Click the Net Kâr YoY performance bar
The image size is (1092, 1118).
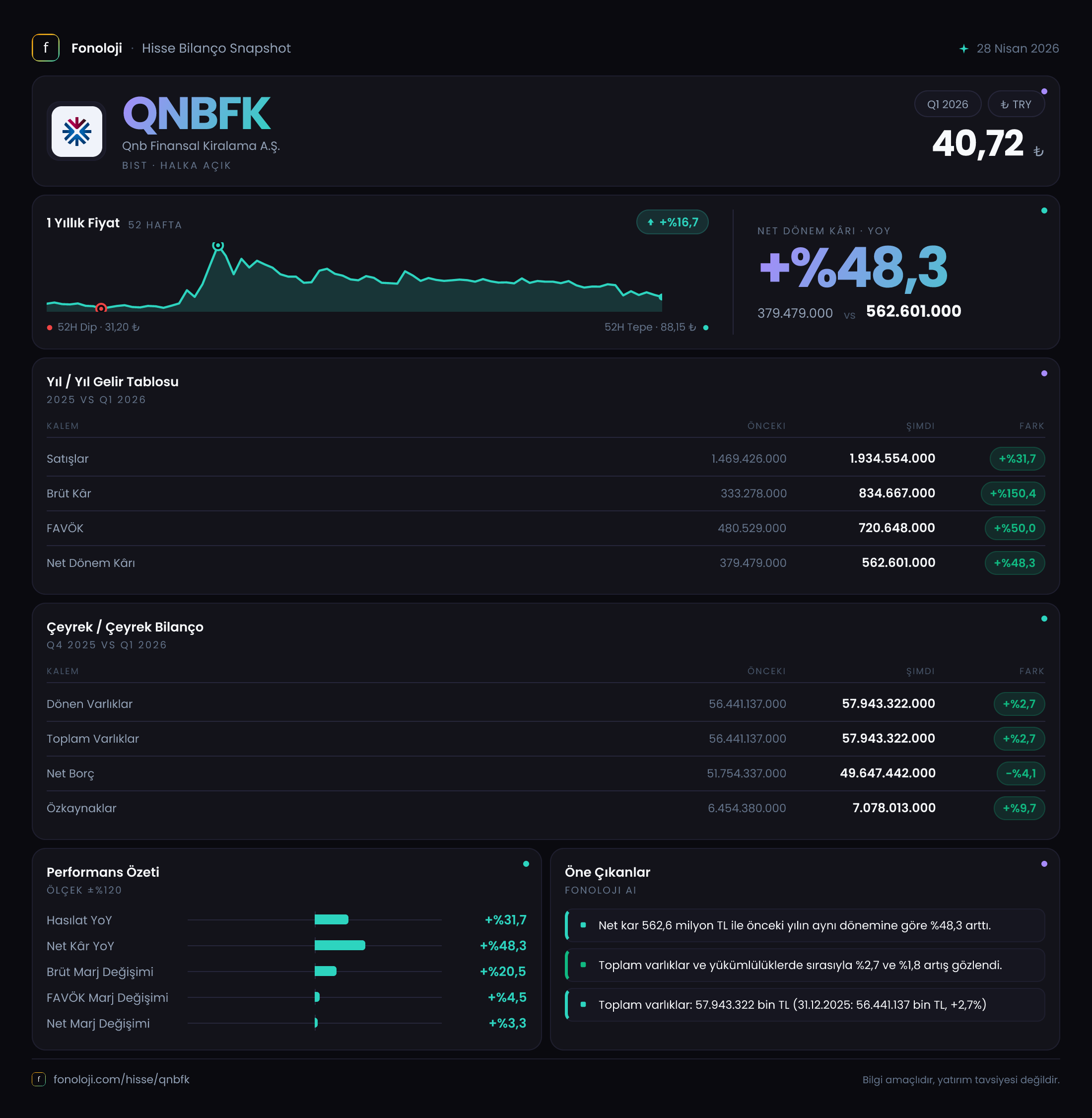(340, 945)
